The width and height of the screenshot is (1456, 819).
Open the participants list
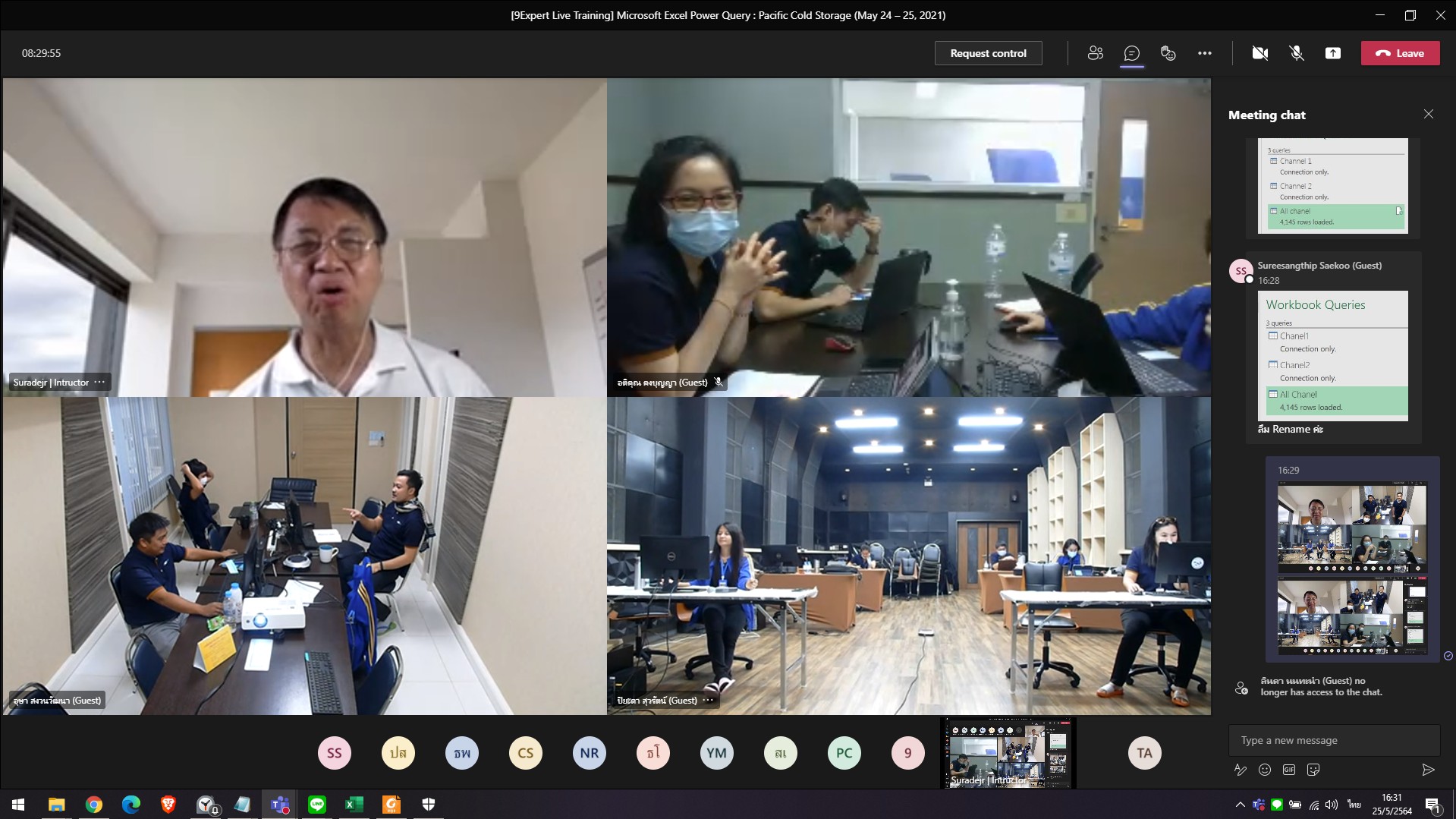click(x=1095, y=53)
